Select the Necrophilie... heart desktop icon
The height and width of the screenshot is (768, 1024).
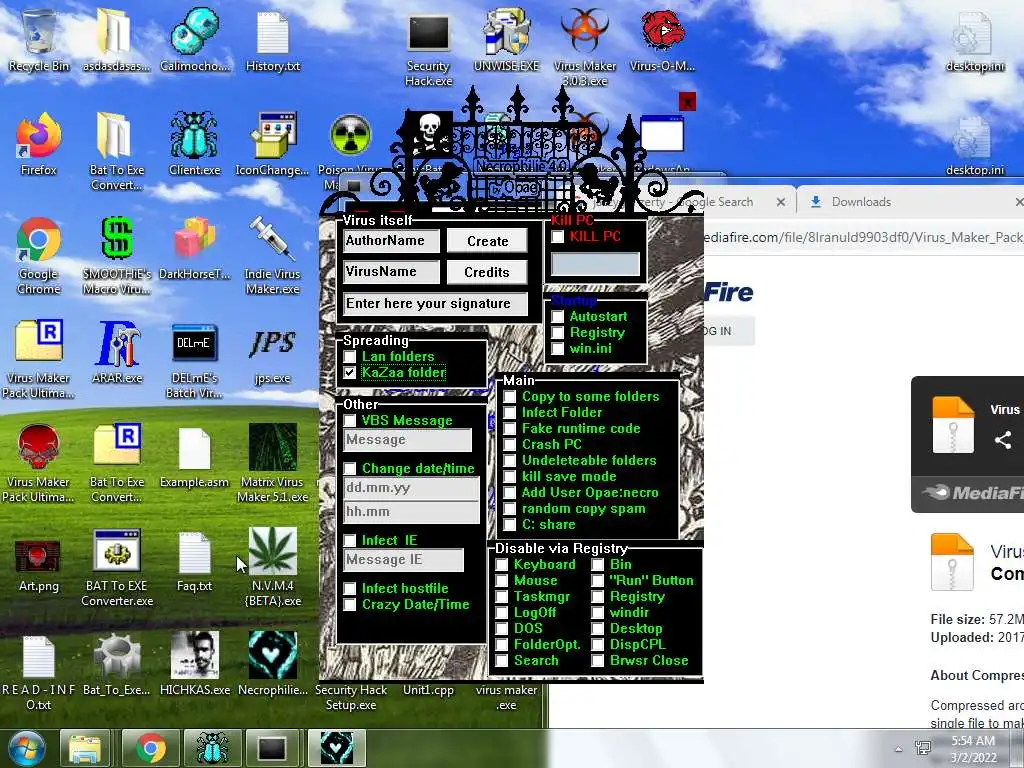coord(272,664)
